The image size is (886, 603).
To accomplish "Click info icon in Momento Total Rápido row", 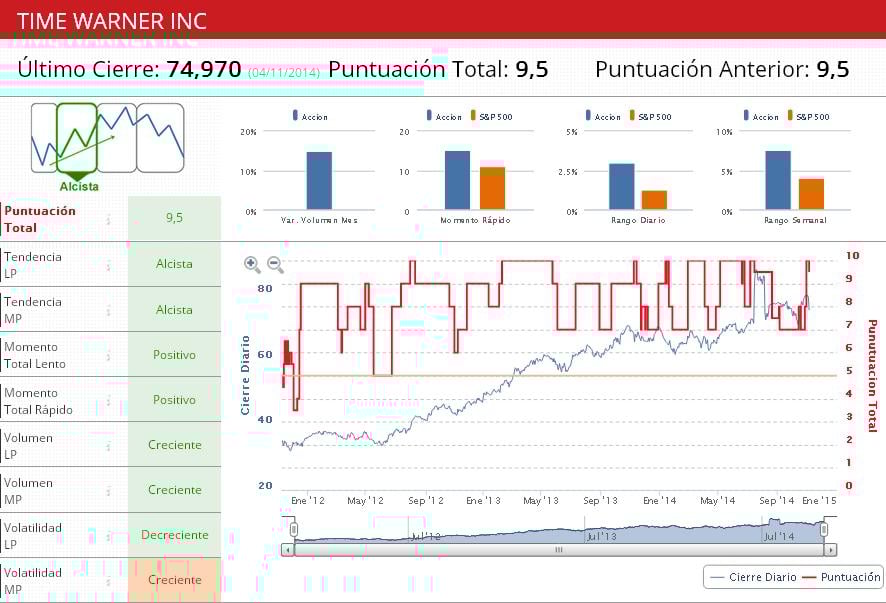I will [x=108, y=401].
